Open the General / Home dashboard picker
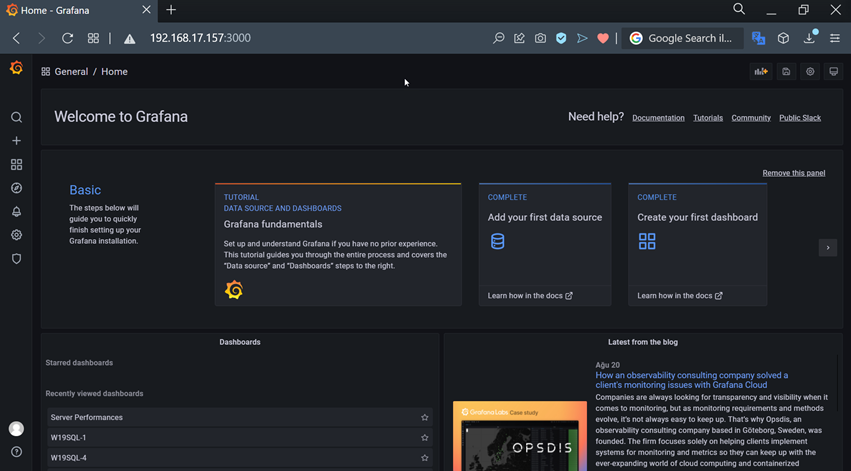 point(84,72)
